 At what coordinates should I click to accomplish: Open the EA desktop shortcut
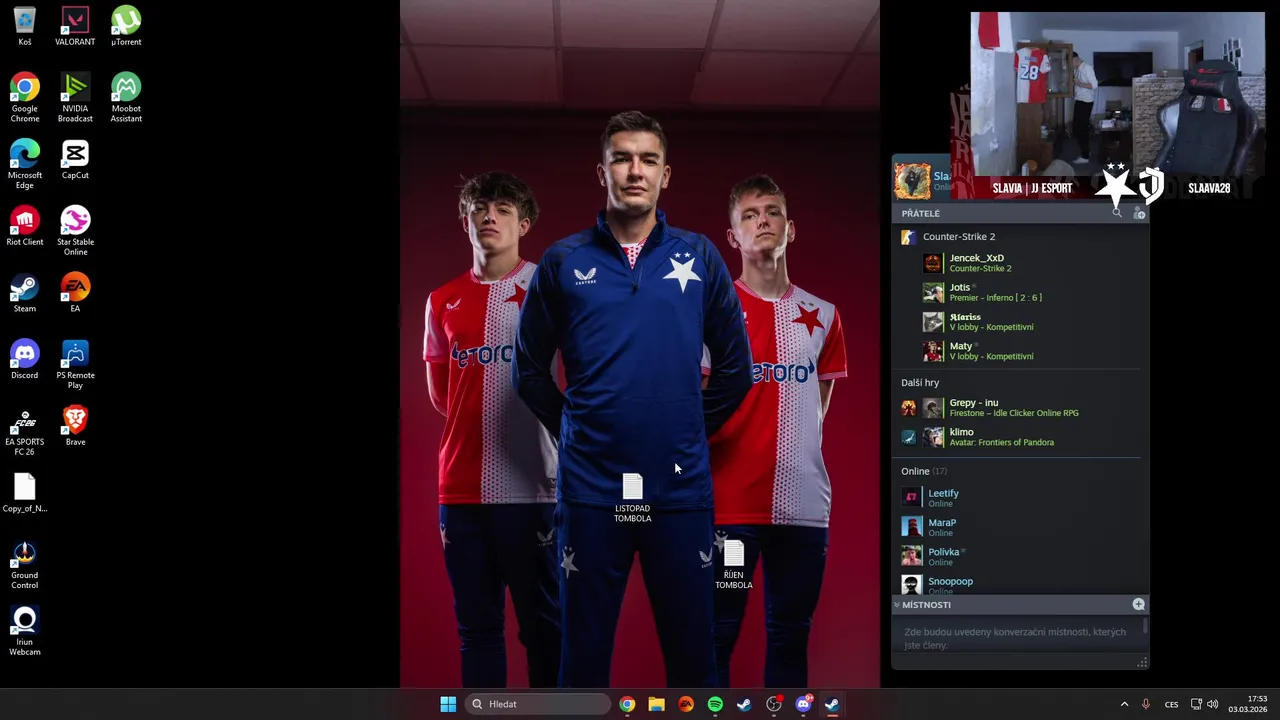click(x=75, y=294)
